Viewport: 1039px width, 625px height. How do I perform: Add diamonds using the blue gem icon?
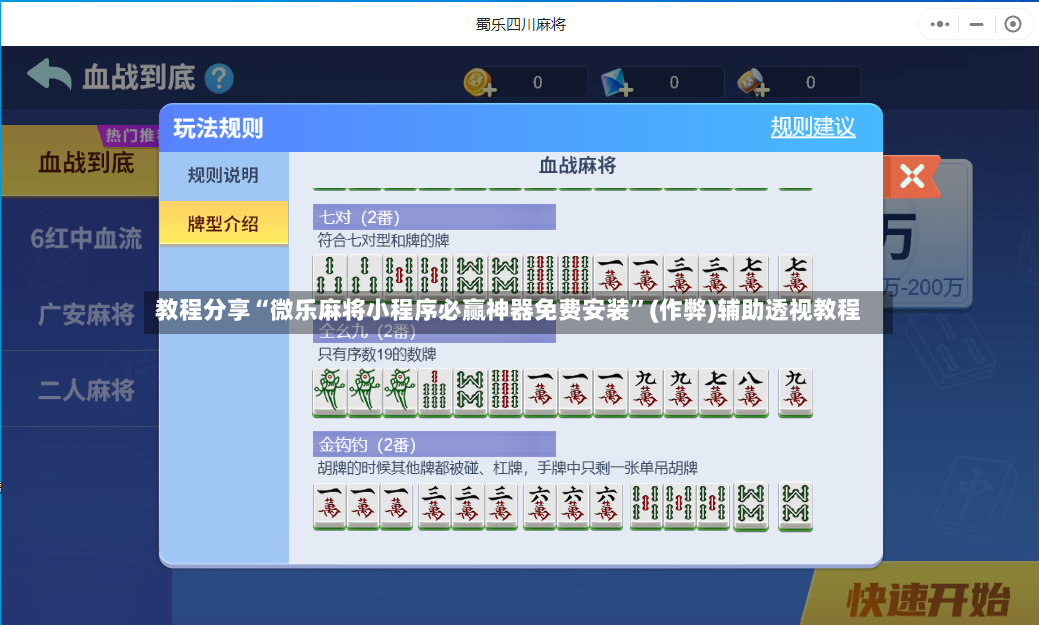tap(616, 83)
